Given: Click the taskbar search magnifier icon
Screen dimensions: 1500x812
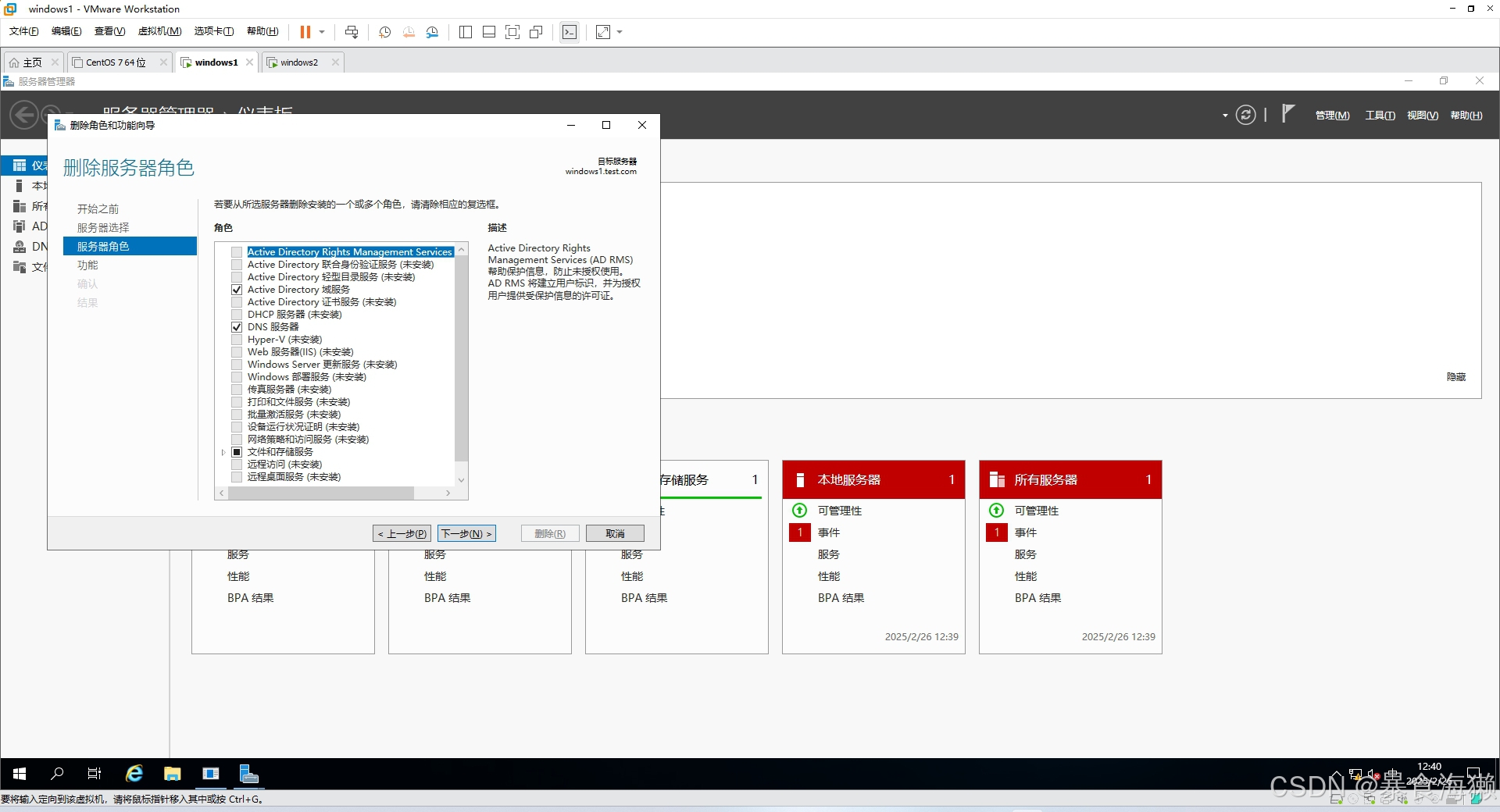Looking at the screenshot, I should (x=57, y=774).
